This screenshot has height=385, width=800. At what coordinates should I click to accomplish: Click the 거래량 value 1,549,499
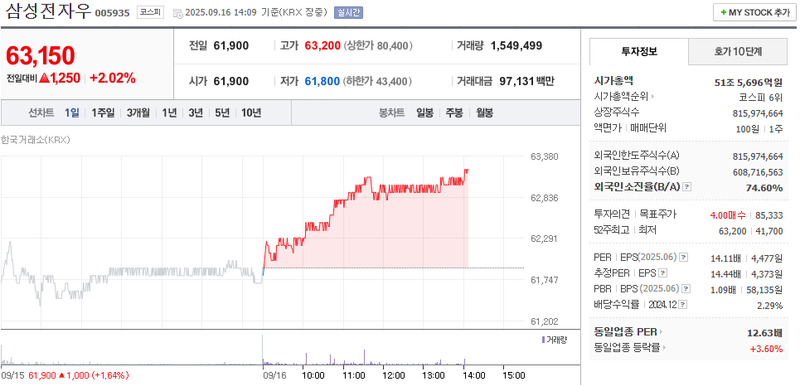pyautogui.click(x=516, y=46)
